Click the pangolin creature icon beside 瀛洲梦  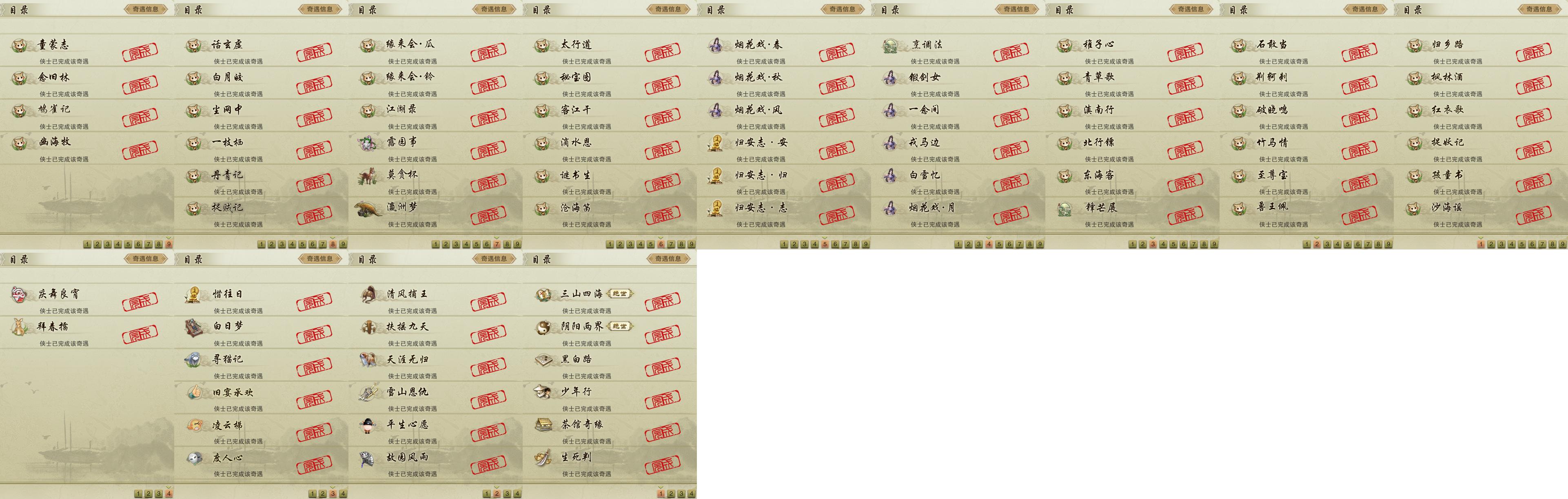[369, 208]
